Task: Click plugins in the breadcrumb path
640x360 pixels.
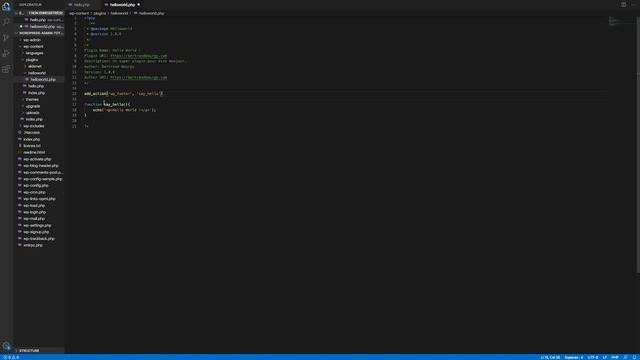Action: [100, 13]
